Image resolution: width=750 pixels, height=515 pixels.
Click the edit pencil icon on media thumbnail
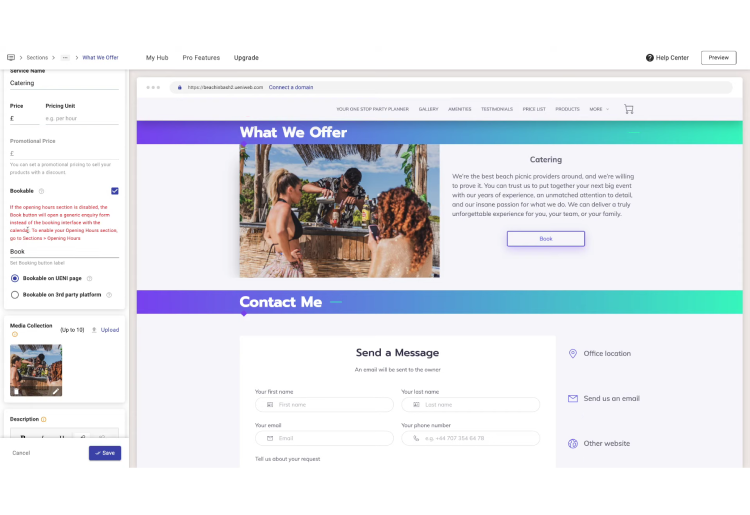55,391
